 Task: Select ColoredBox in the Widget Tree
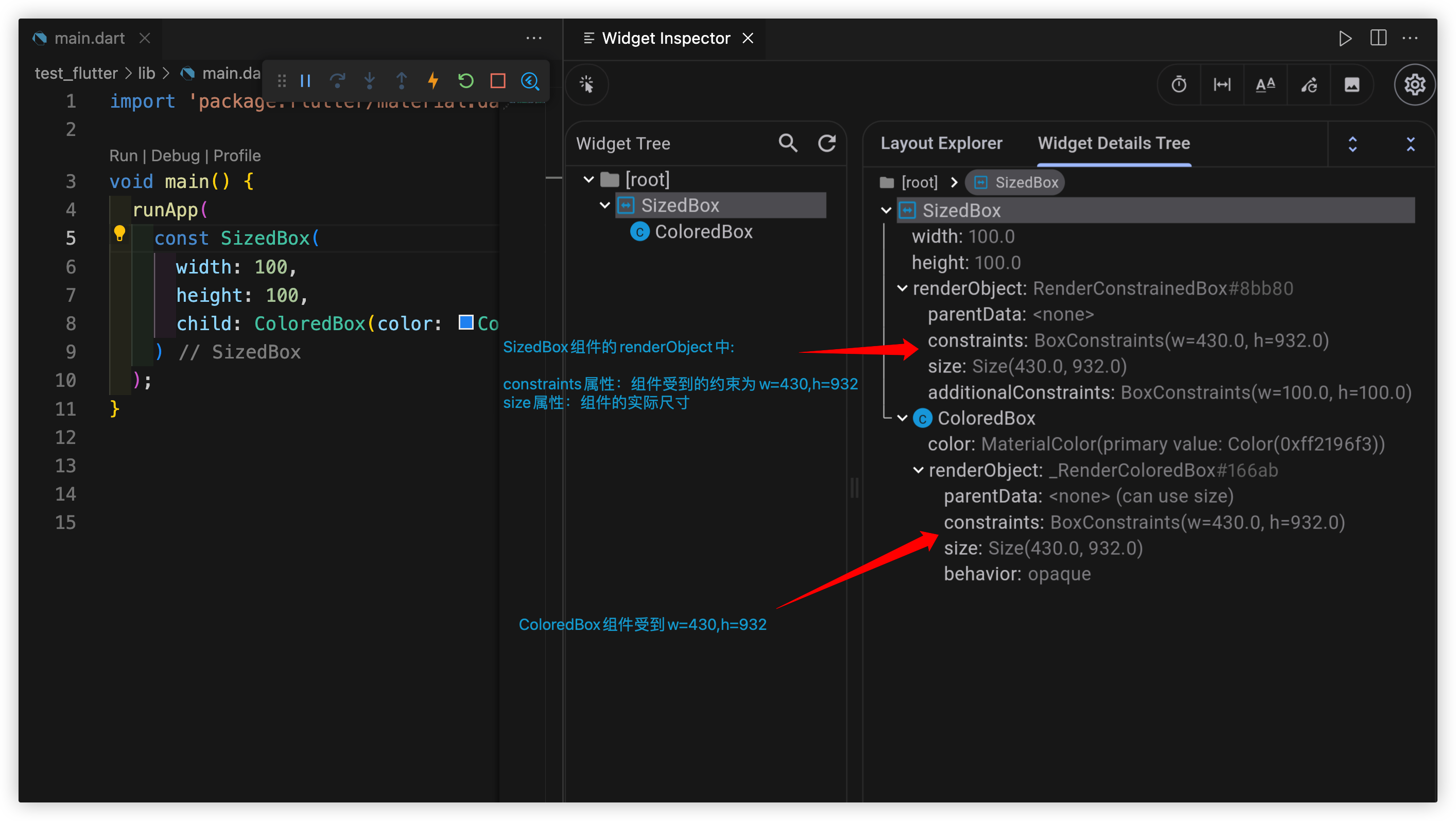tap(705, 231)
